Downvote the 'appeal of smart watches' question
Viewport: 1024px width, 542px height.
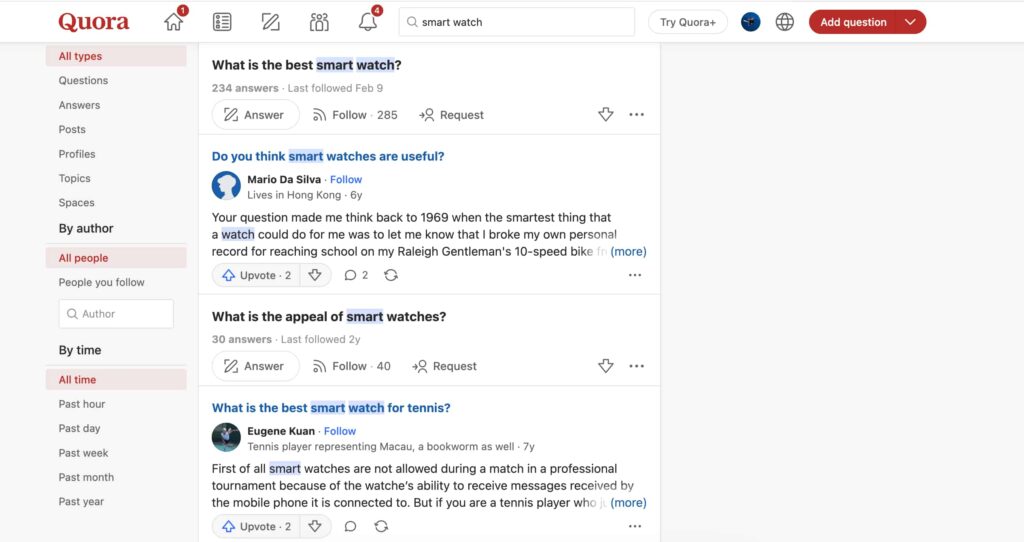click(605, 366)
